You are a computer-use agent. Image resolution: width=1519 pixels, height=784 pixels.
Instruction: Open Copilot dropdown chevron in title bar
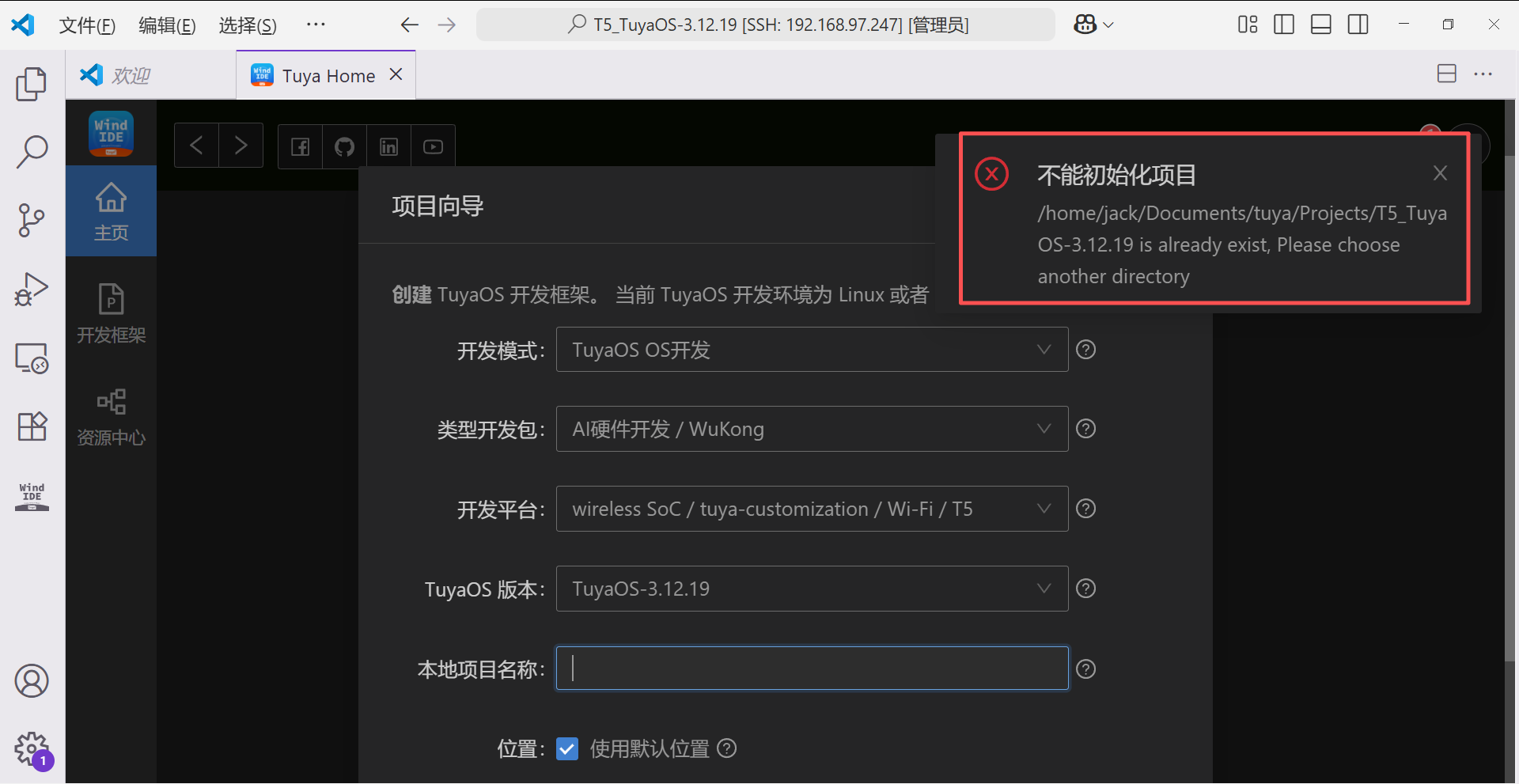[x=1108, y=25]
